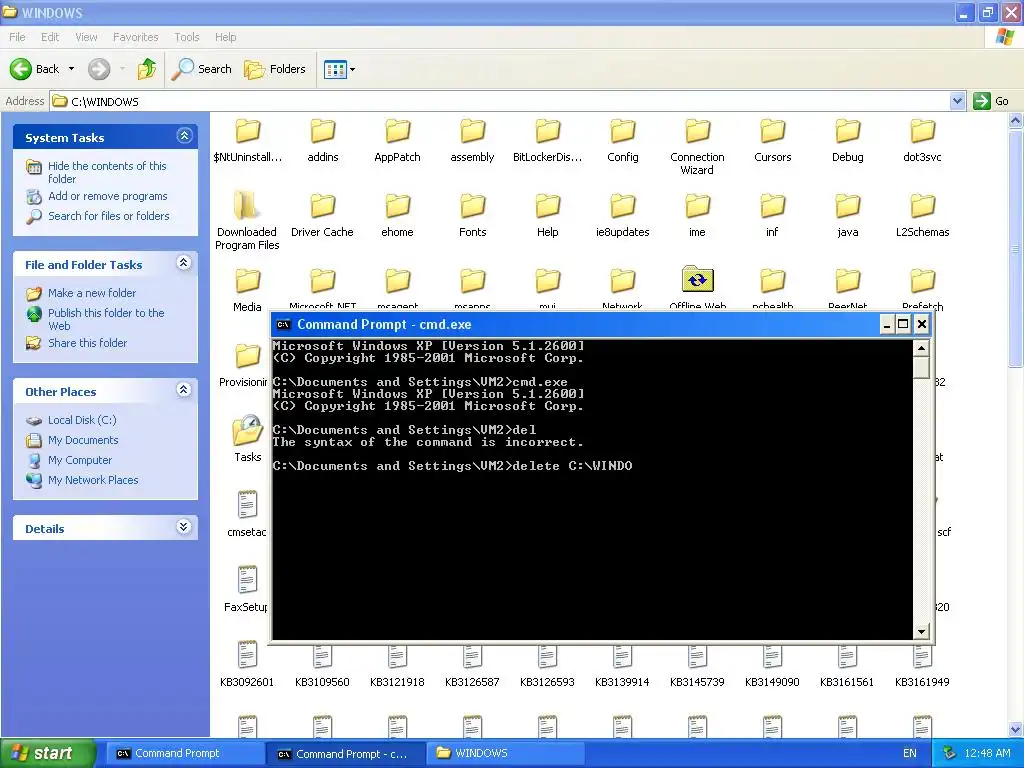Select the BitLockerDis... folder icon
Image resolution: width=1024 pixels, height=768 pixels.
click(x=548, y=131)
